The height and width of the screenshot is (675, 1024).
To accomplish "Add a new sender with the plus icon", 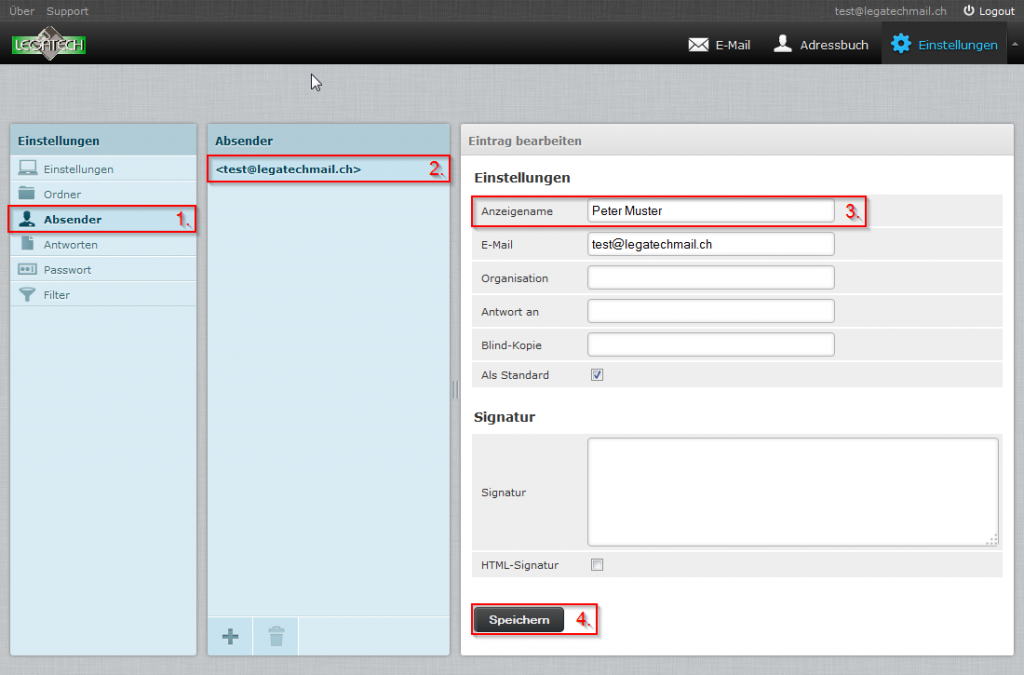I will coord(230,636).
